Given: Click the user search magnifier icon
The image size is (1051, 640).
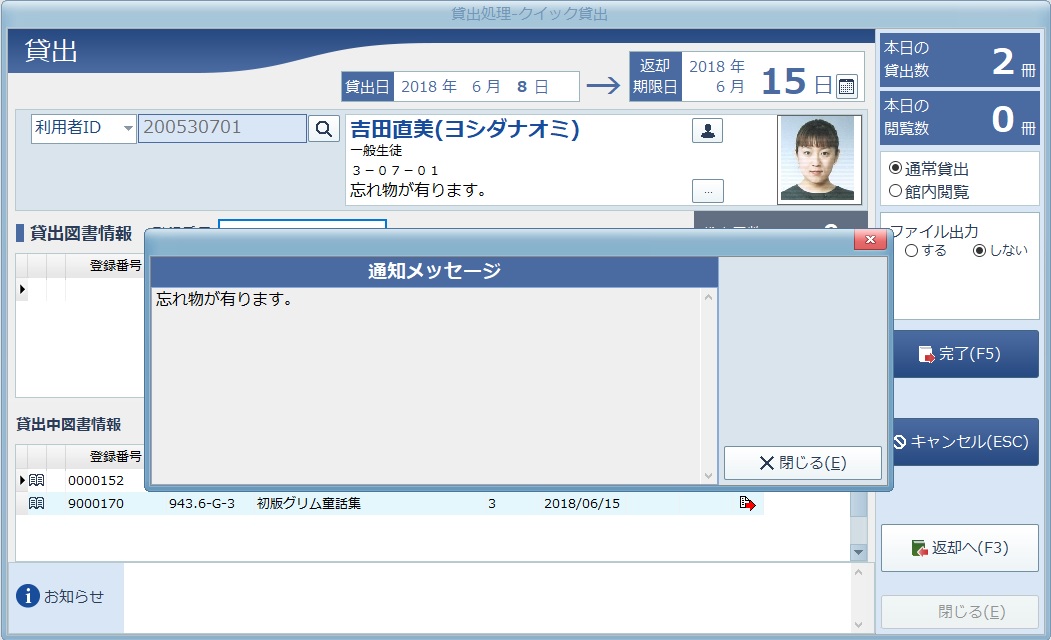Looking at the screenshot, I should (x=324, y=128).
